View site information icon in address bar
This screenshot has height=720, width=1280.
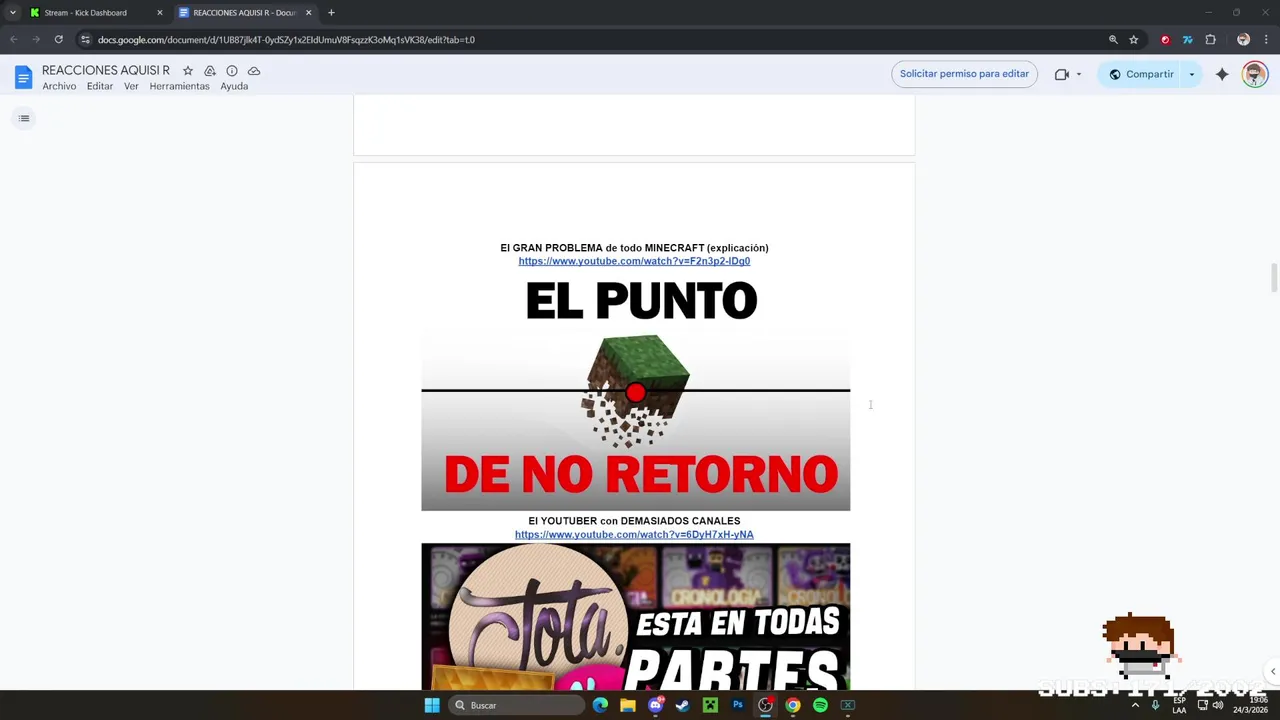tap(86, 40)
